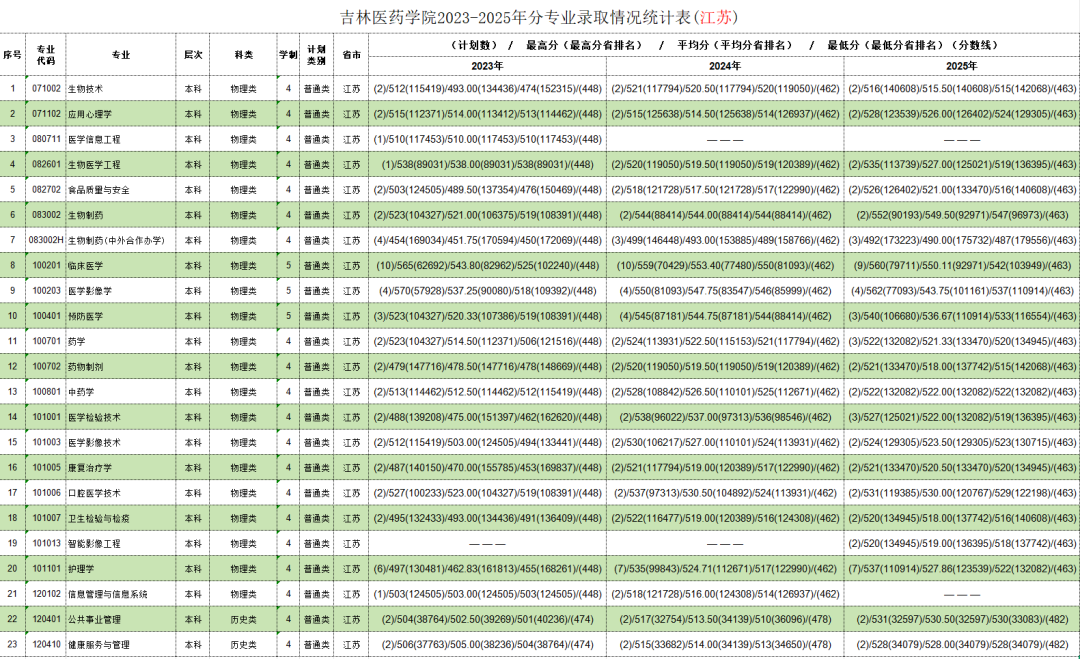
Task: Click the 历史类 cell in 公共事业管理 row
Action: [243, 619]
